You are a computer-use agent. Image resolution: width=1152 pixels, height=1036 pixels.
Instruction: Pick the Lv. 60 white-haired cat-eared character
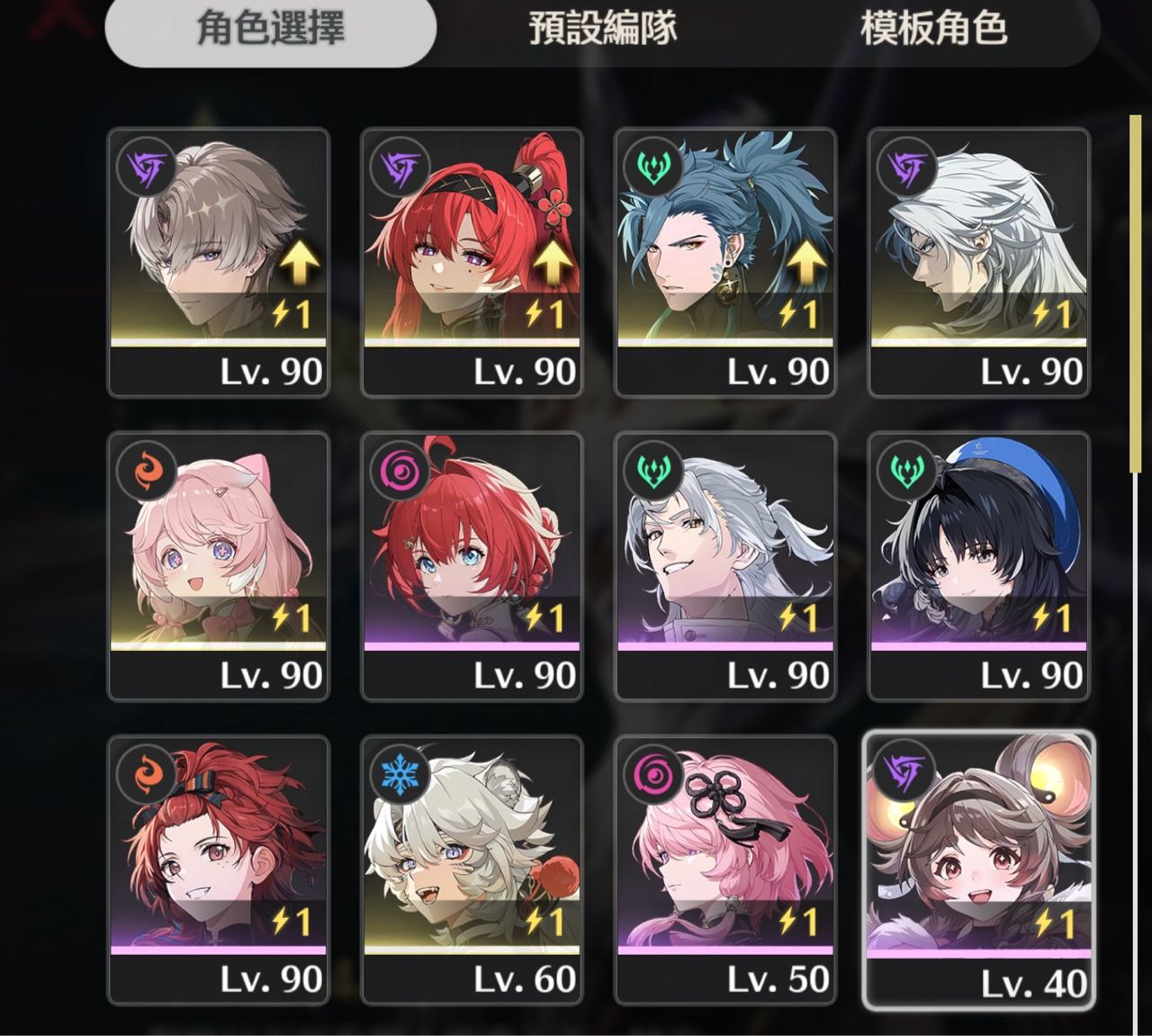tap(472, 870)
